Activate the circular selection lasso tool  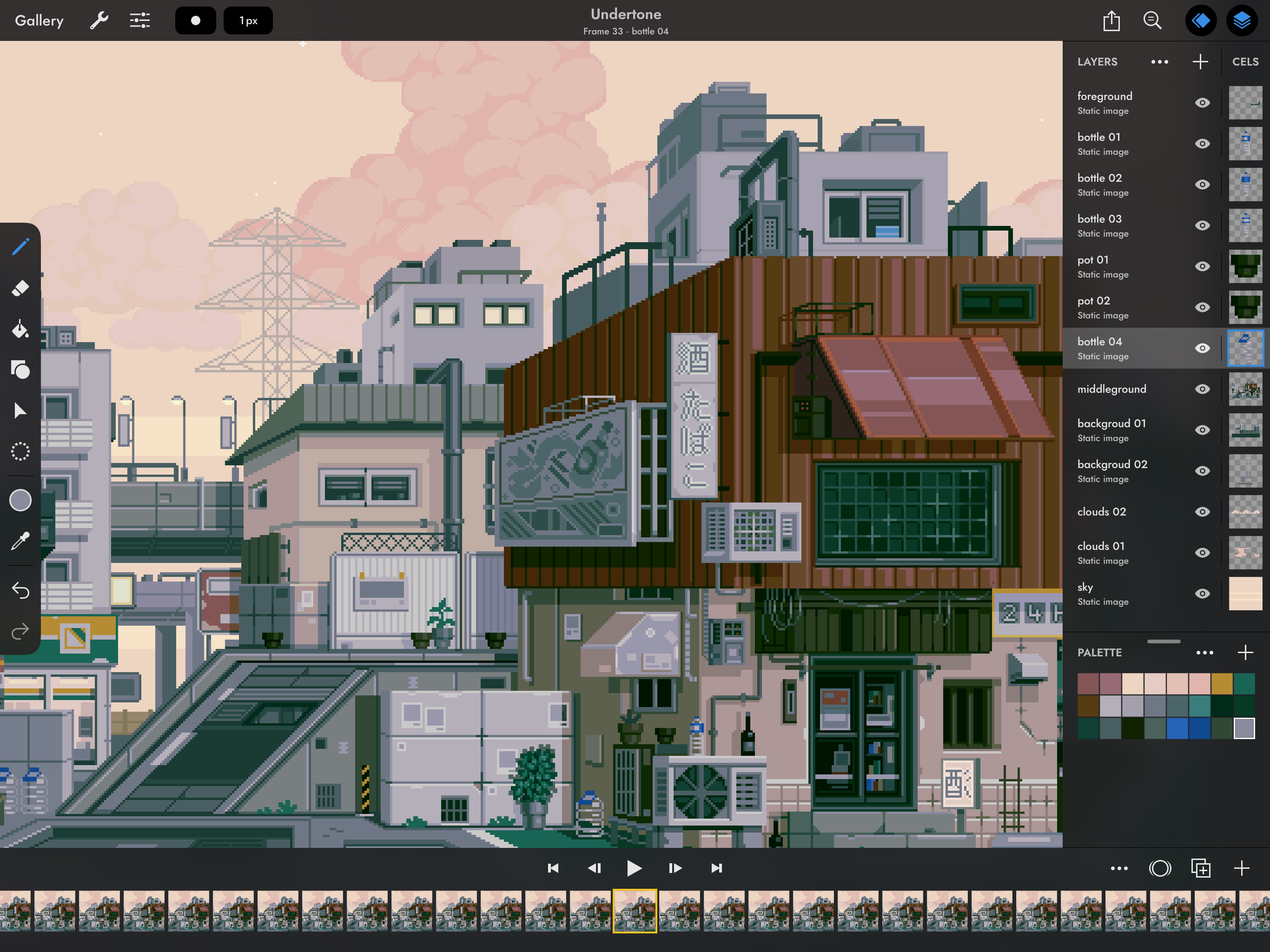pyautogui.click(x=20, y=451)
